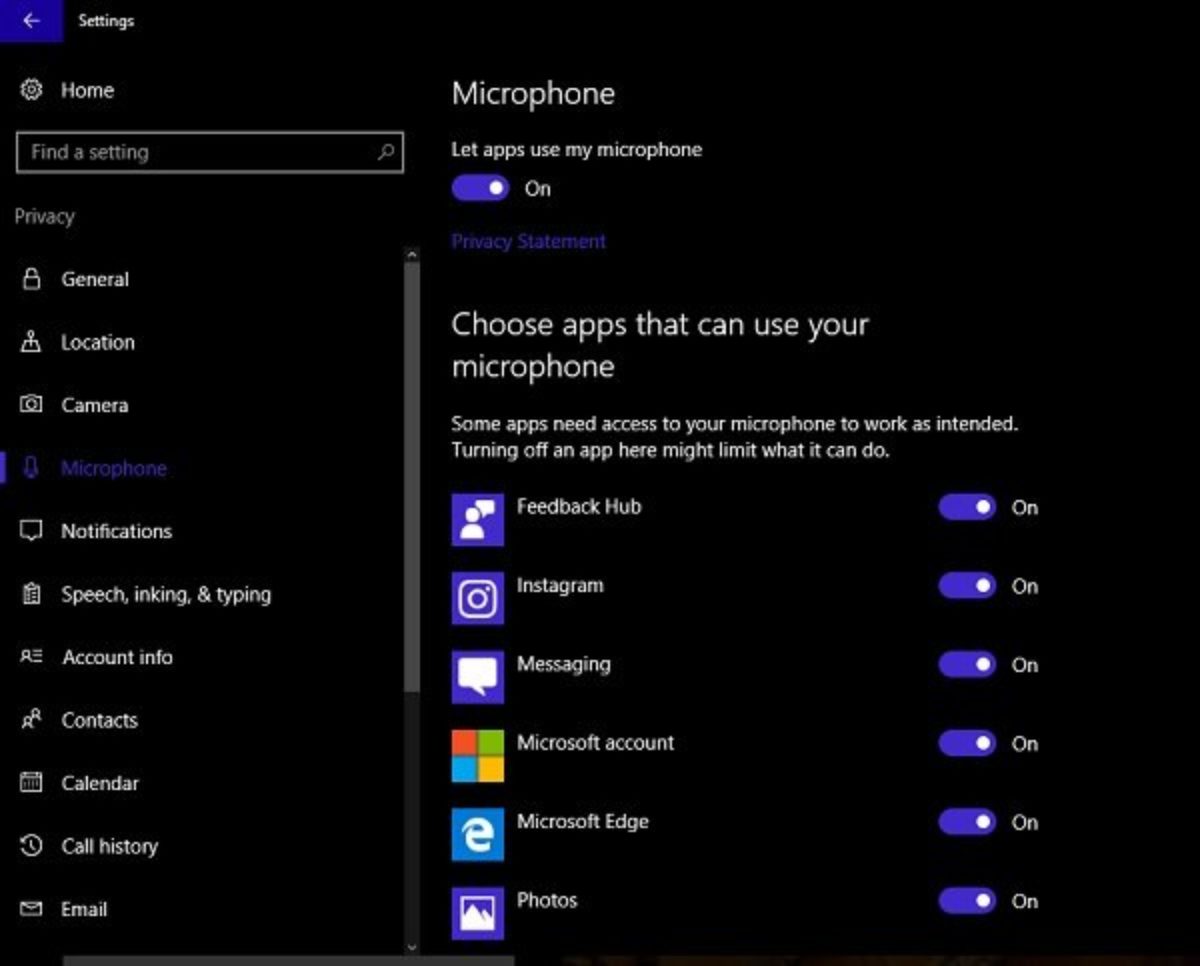Toggle Feedback Hub microphone switch
Image resolution: width=1200 pixels, height=966 pixels.
[967, 507]
